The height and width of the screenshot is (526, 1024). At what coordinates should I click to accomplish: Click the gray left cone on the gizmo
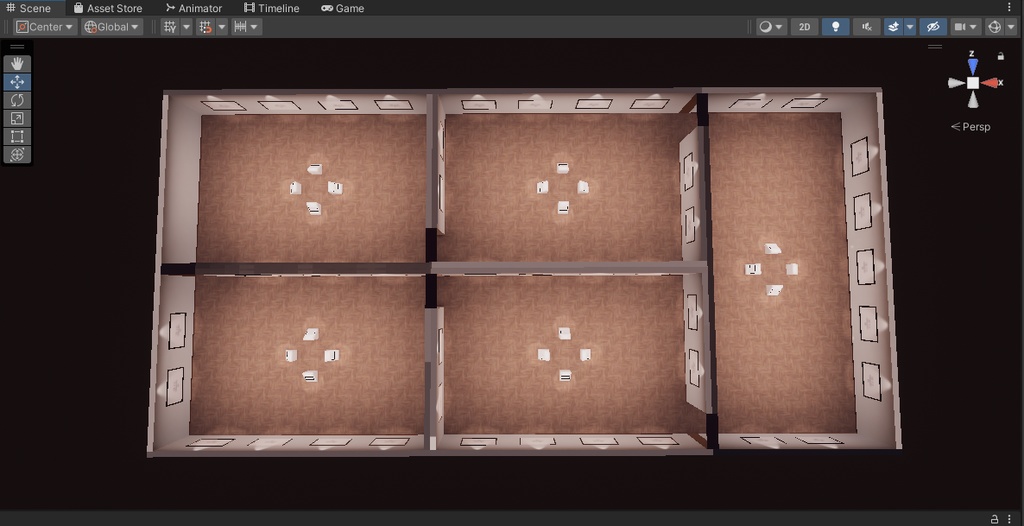click(x=957, y=83)
